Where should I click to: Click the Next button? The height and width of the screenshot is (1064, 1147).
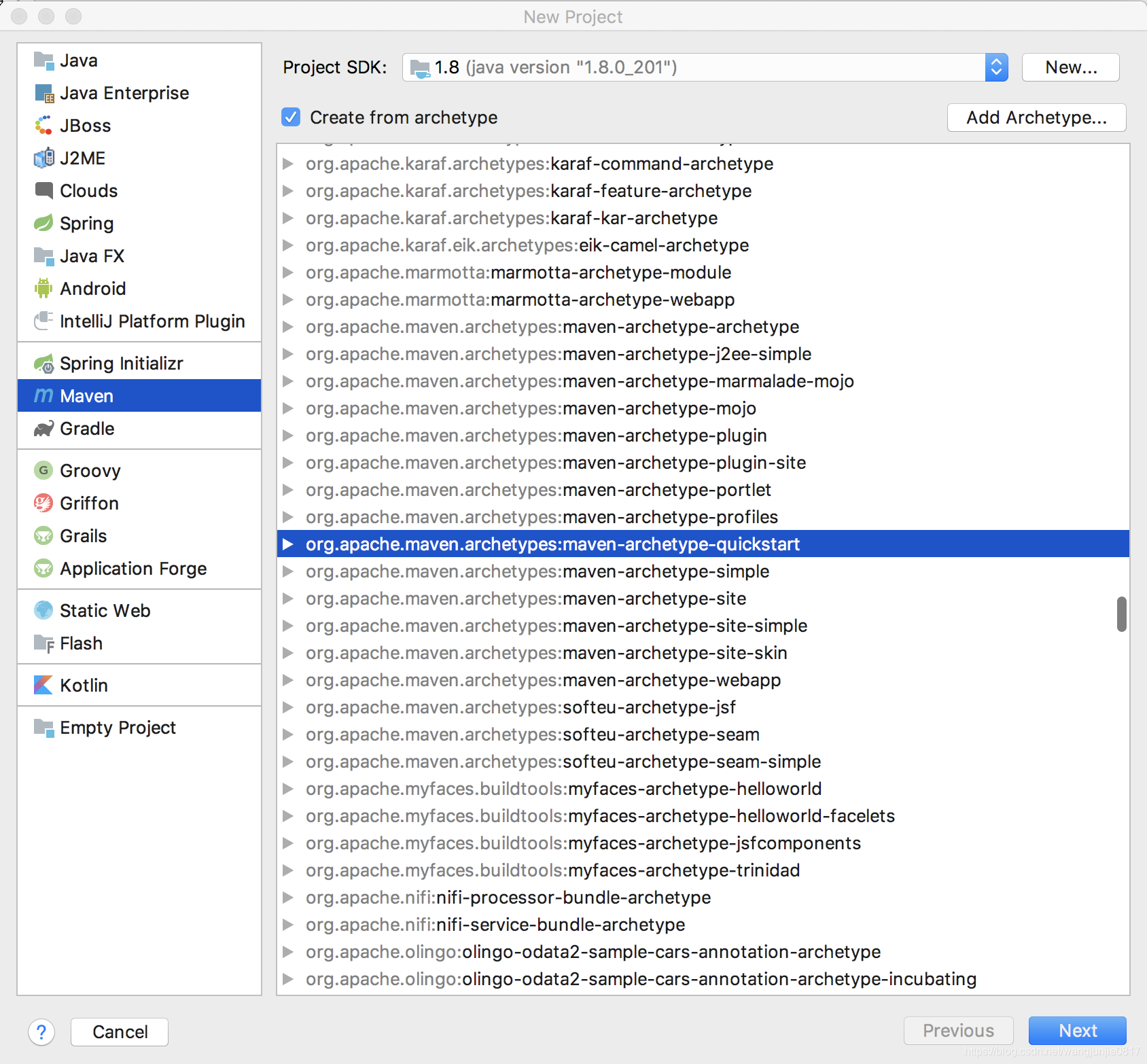[x=1078, y=1031]
